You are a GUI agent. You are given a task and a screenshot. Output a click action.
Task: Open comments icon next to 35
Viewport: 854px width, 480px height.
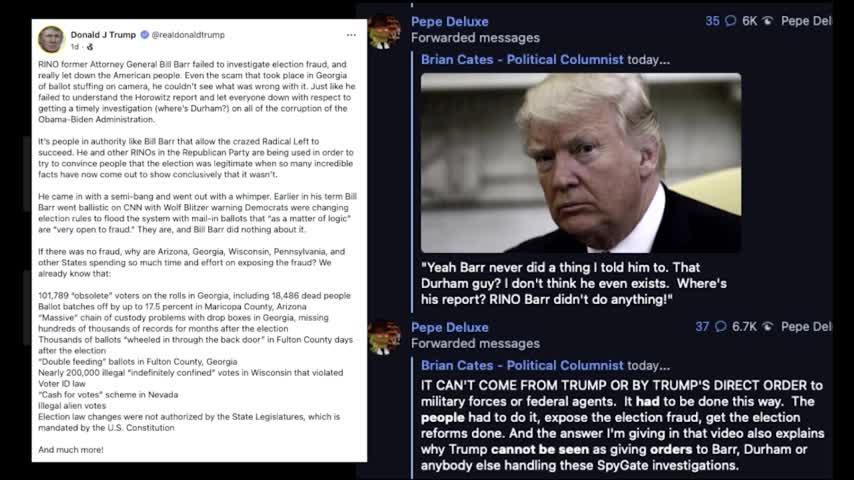tap(731, 21)
